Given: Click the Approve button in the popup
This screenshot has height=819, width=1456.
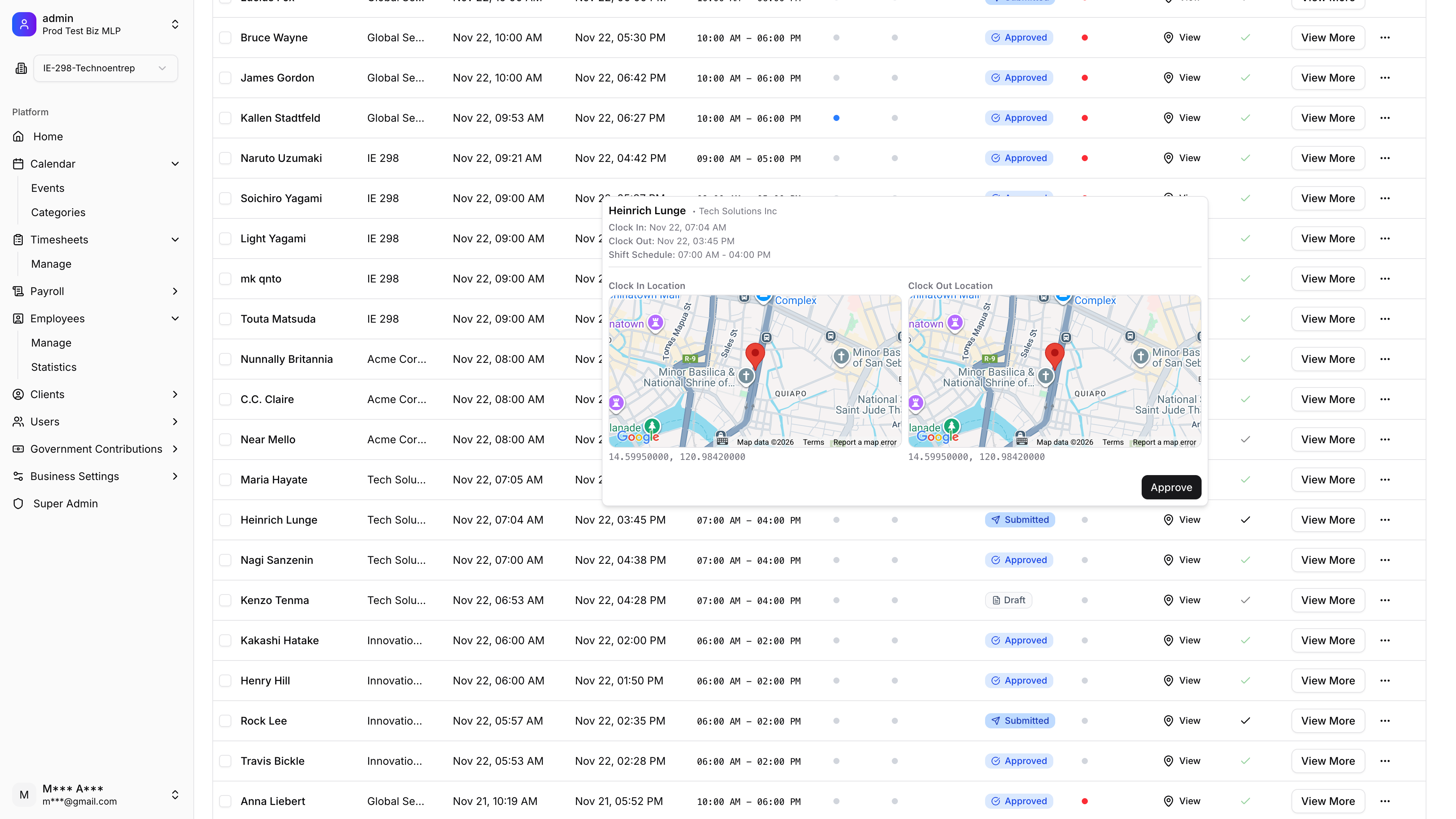Looking at the screenshot, I should tap(1171, 486).
